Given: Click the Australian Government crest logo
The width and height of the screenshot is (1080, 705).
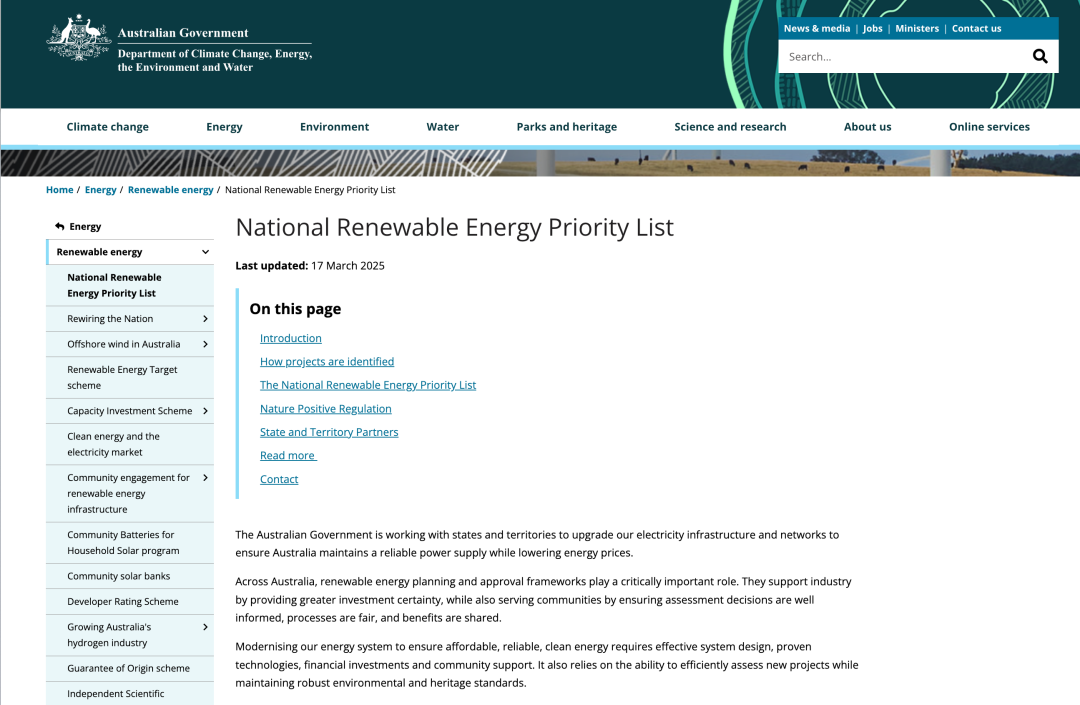Looking at the screenshot, I should (79, 40).
